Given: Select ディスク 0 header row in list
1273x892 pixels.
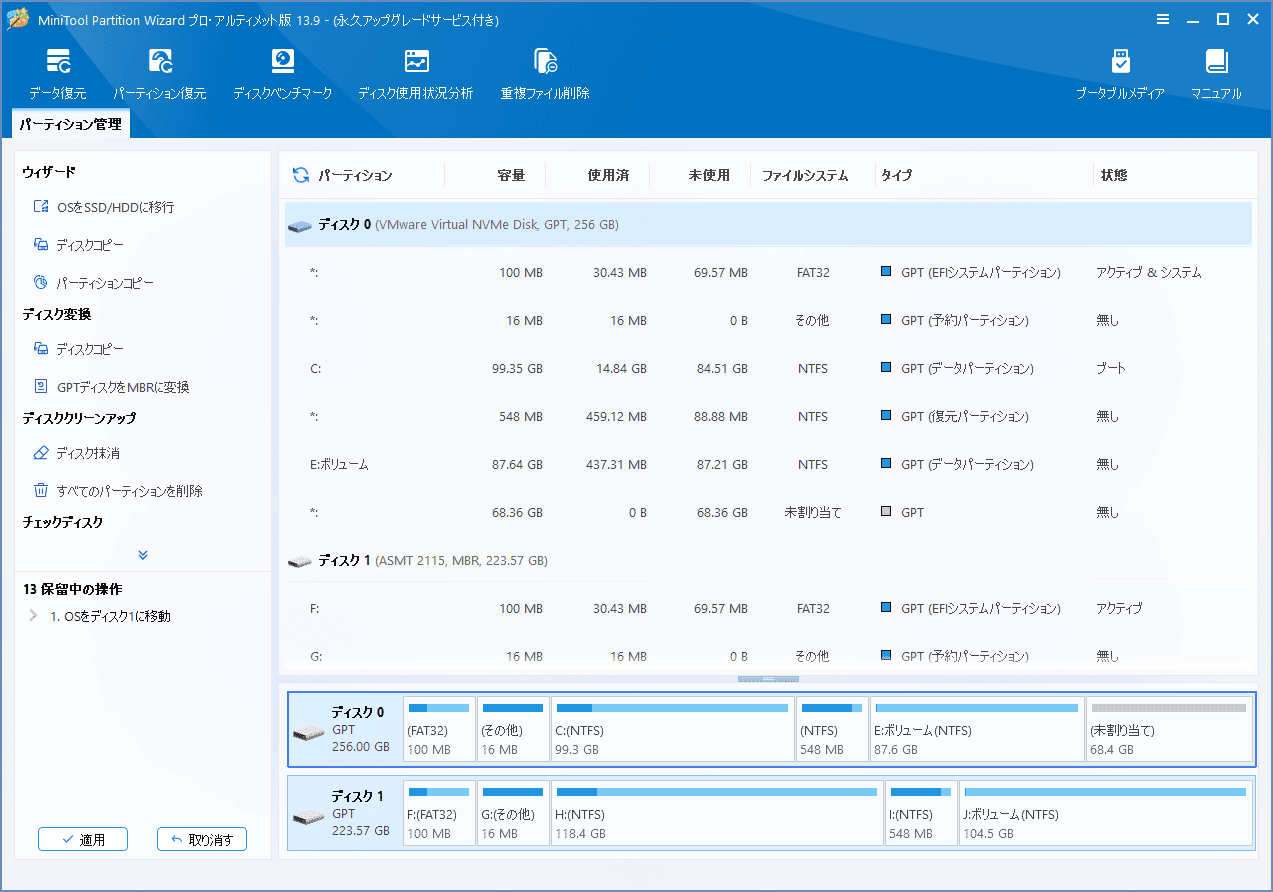Looking at the screenshot, I should 768,225.
